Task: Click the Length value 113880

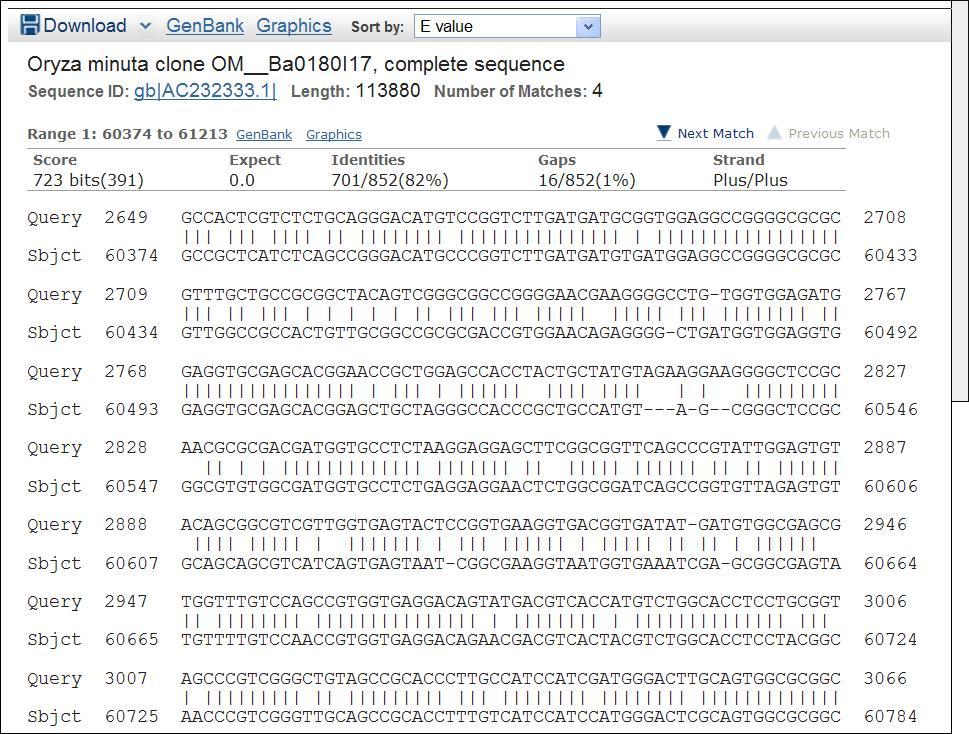Action: coord(387,91)
